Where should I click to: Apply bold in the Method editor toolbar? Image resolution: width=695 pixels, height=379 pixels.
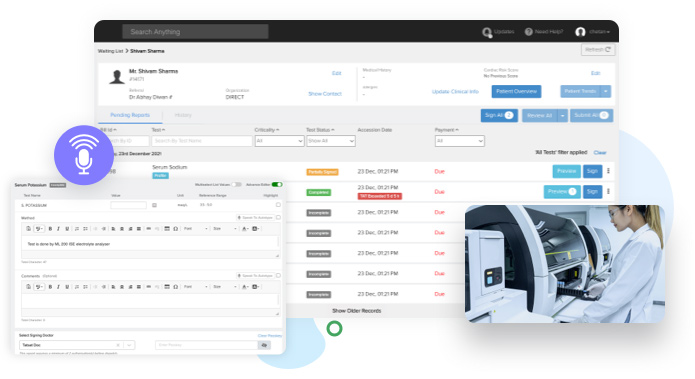pos(50,229)
